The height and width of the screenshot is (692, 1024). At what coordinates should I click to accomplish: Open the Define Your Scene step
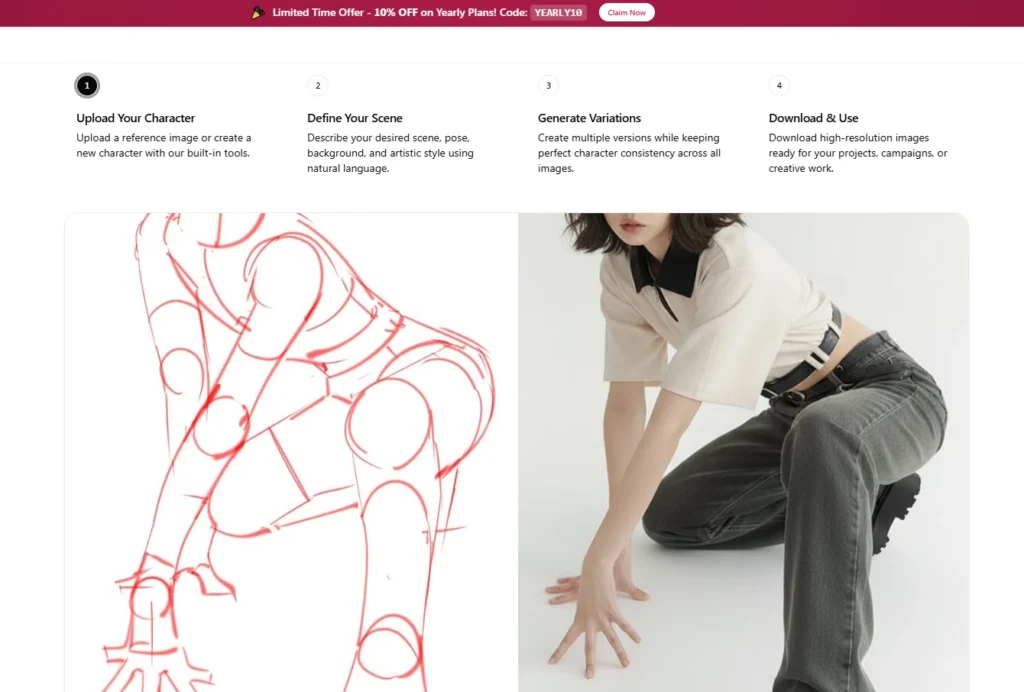pyautogui.click(x=355, y=118)
